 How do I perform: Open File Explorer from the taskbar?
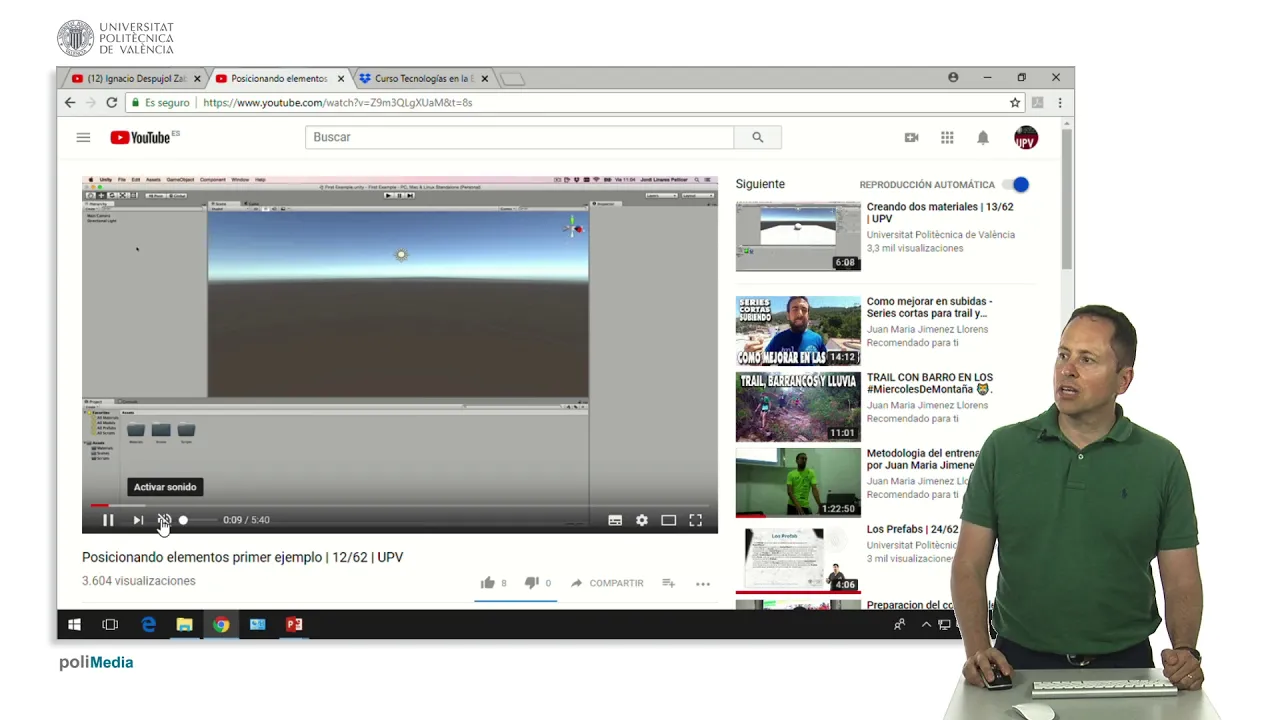pos(184,624)
